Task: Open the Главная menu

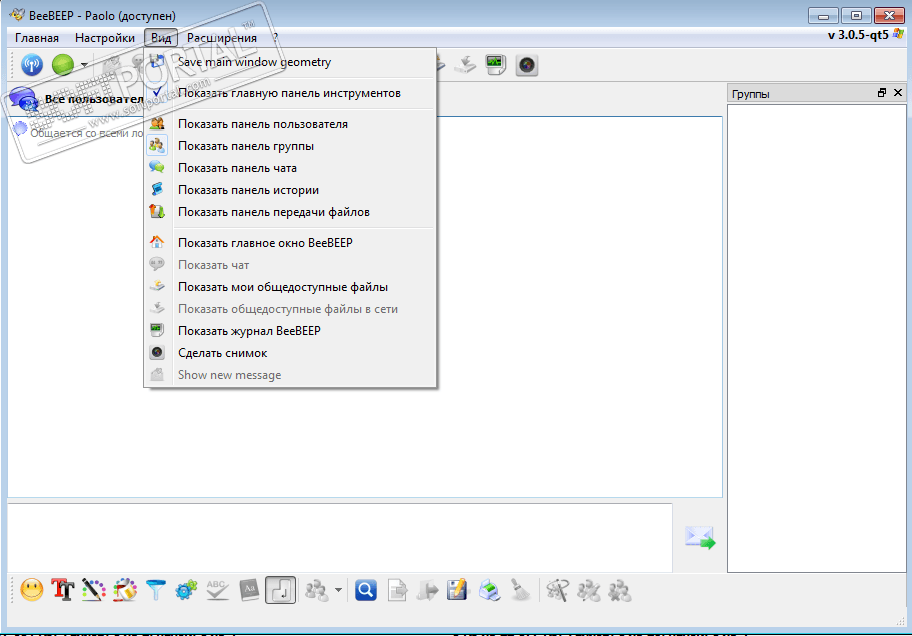Action: click(x=37, y=38)
